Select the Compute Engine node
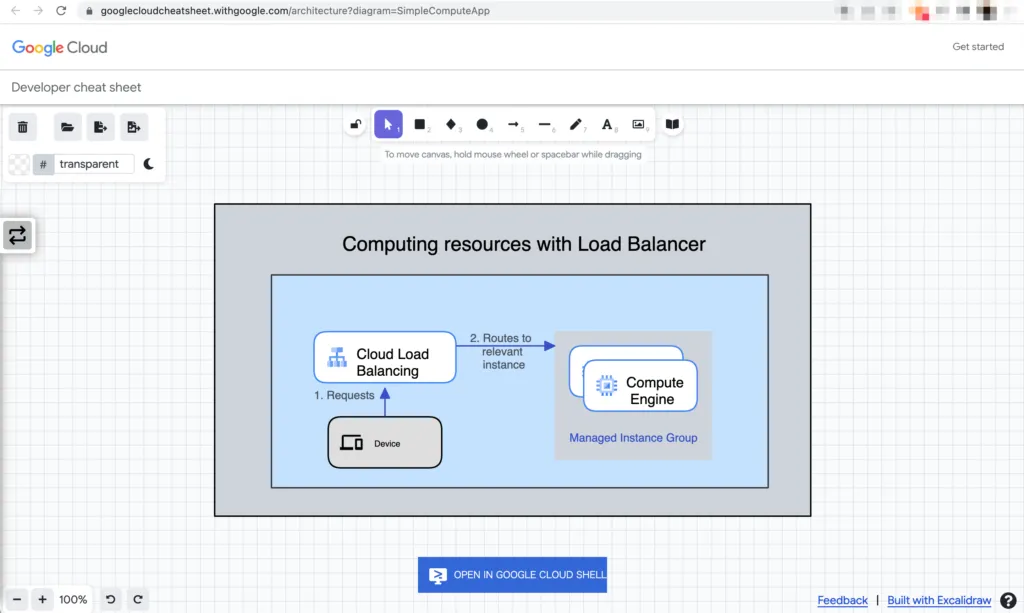The width and height of the screenshot is (1024, 613). (x=640, y=385)
